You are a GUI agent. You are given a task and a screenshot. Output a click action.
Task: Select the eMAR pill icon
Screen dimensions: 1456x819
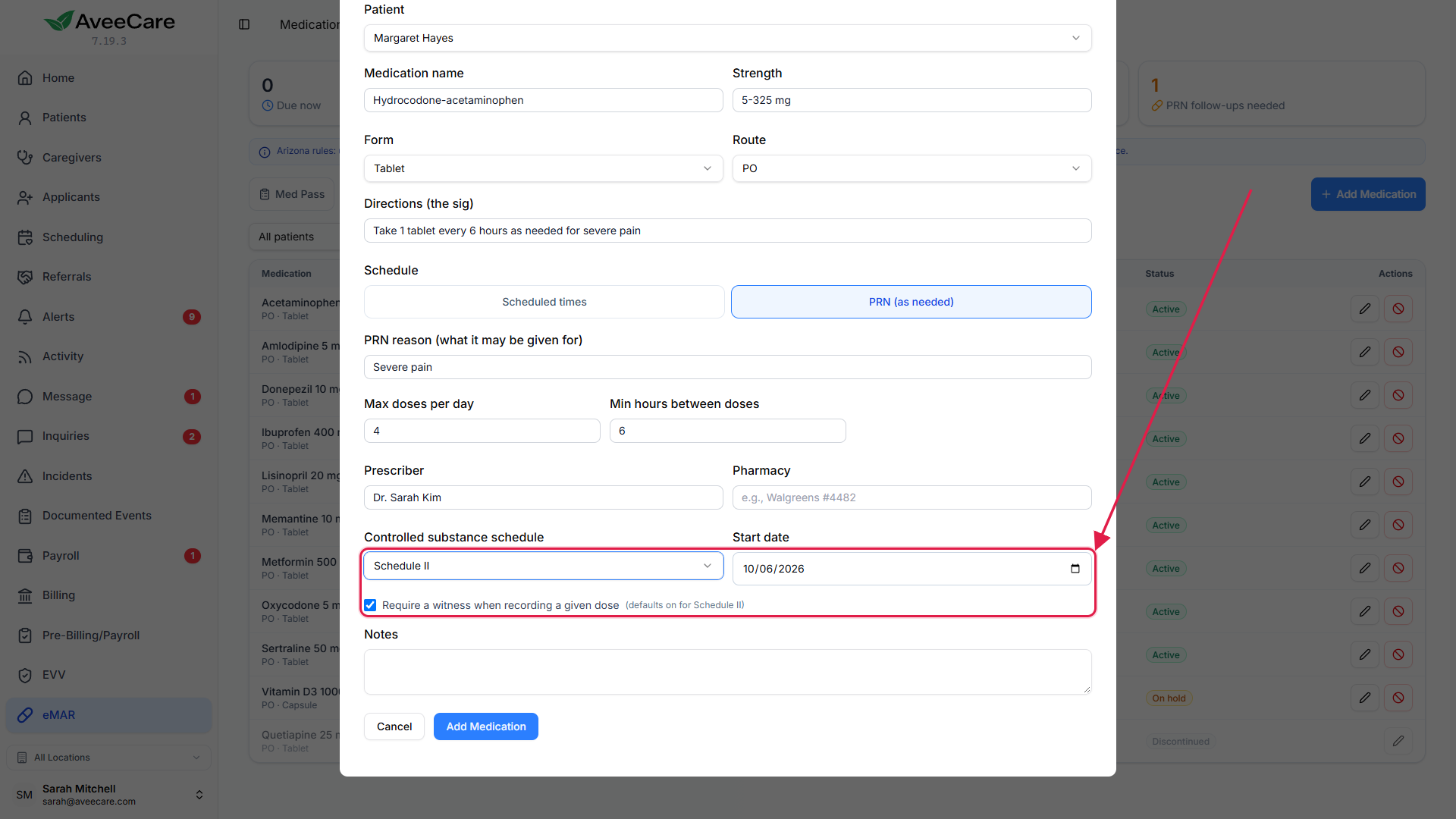25,715
